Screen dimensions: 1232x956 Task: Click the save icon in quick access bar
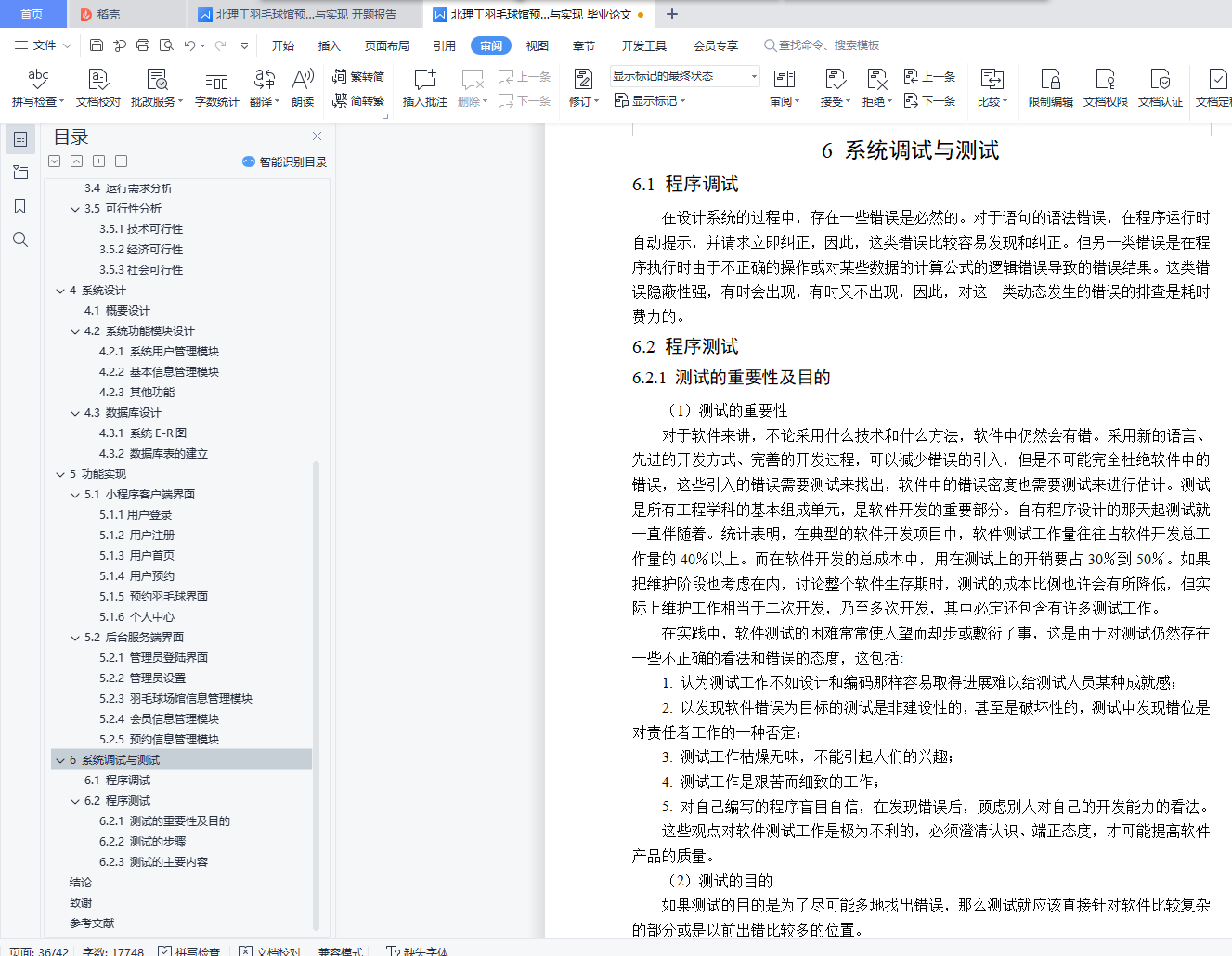click(x=97, y=45)
